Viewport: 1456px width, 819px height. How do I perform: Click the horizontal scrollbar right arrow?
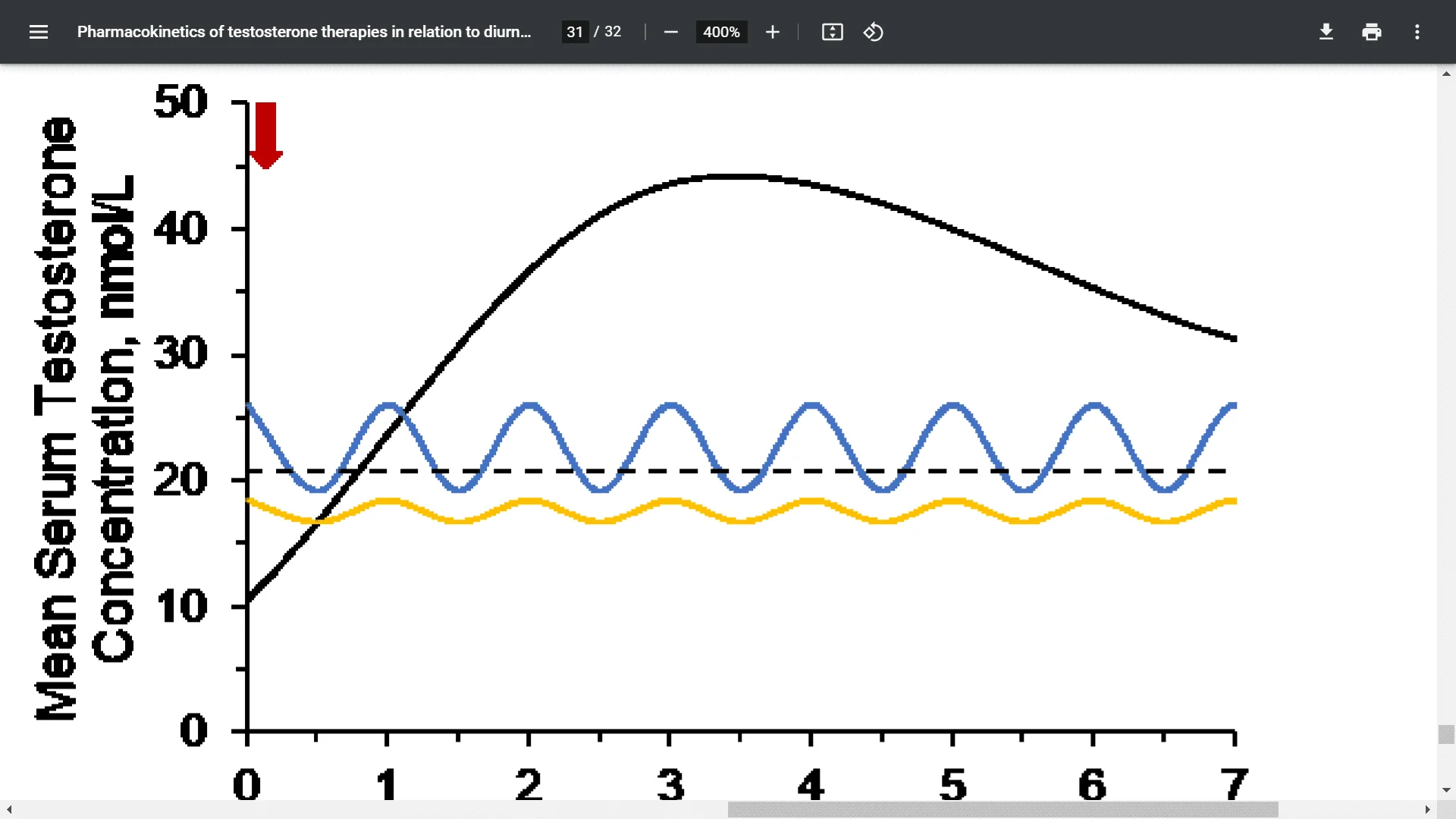1427,810
